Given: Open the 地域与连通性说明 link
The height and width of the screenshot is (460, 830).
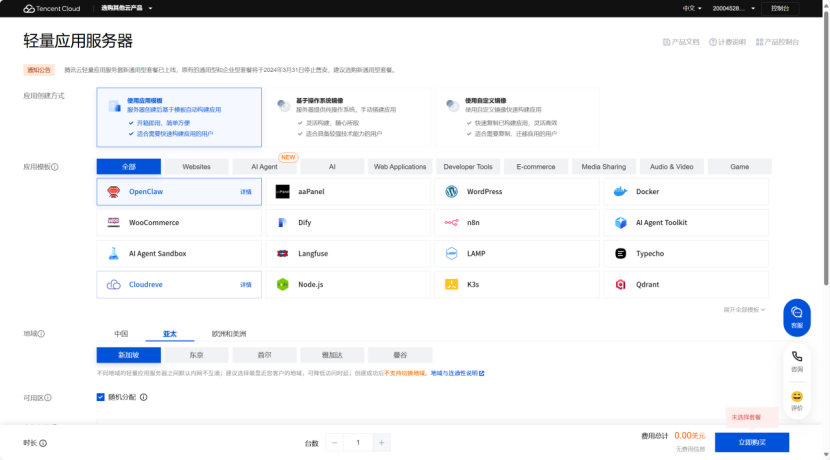Looking at the screenshot, I should coord(457,373).
